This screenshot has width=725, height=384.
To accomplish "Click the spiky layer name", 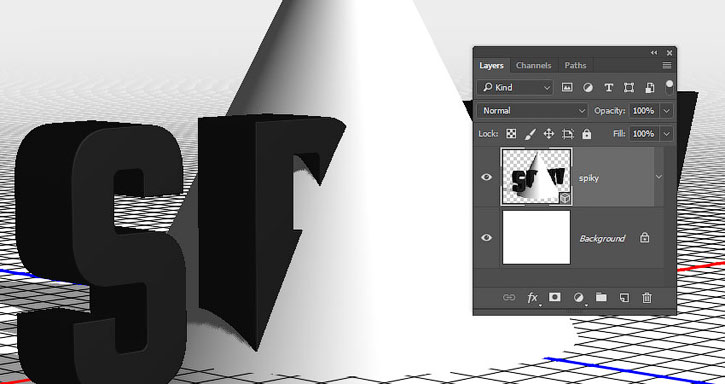I will click(x=589, y=178).
